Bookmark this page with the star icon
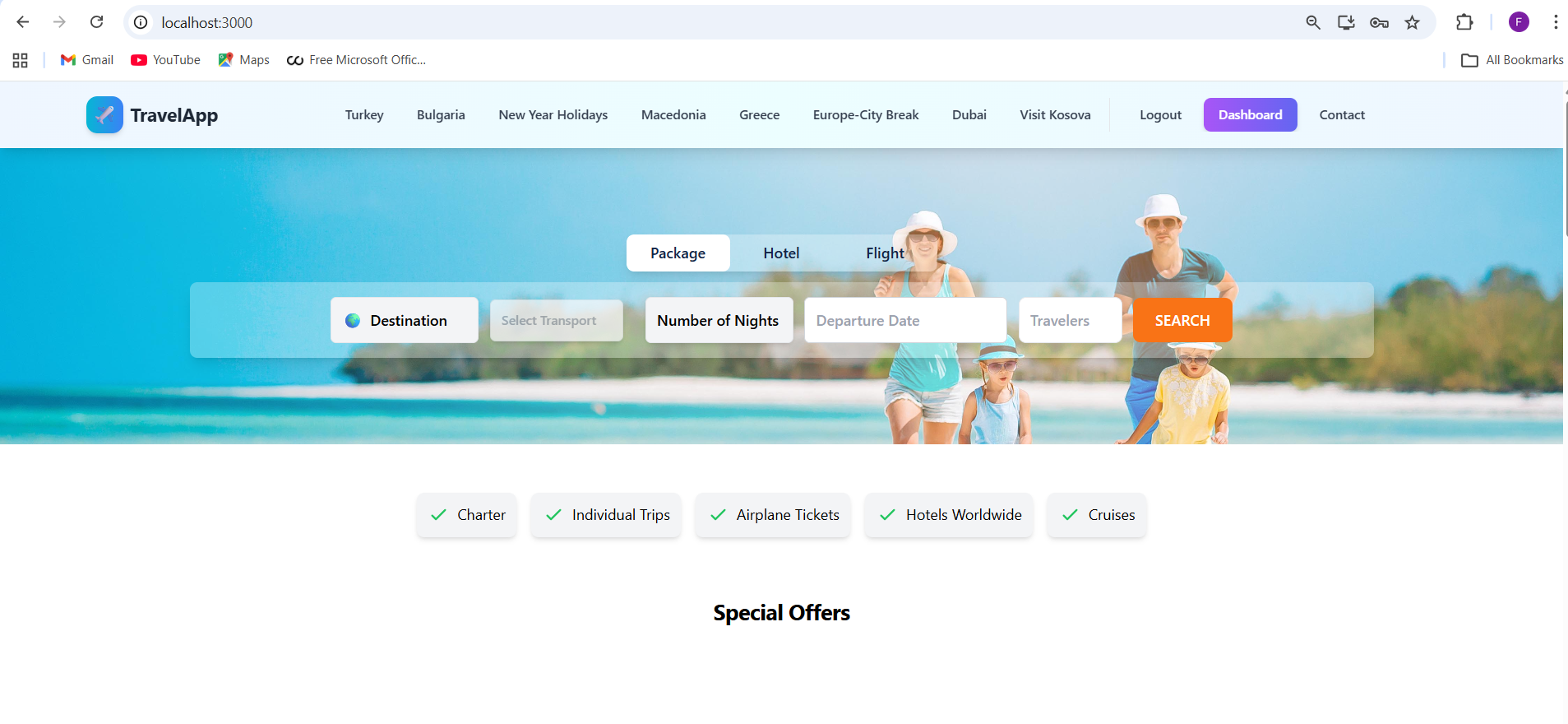Viewport: 1568px width, 724px height. (1412, 22)
